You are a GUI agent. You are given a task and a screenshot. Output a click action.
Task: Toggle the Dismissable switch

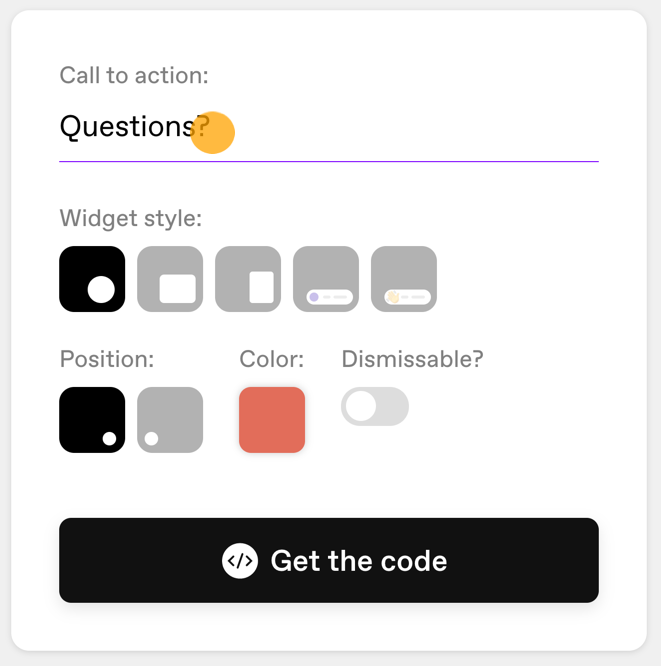click(375, 406)
